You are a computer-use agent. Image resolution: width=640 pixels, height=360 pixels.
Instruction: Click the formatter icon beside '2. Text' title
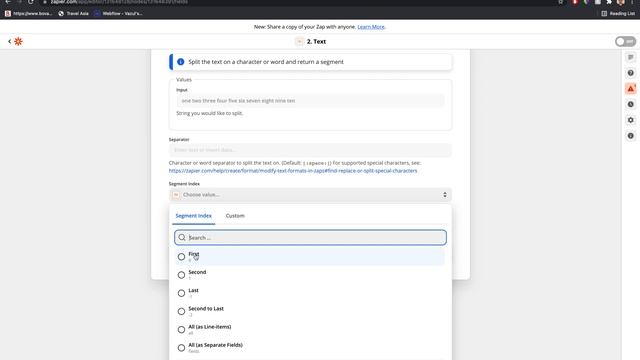[299, 41]
